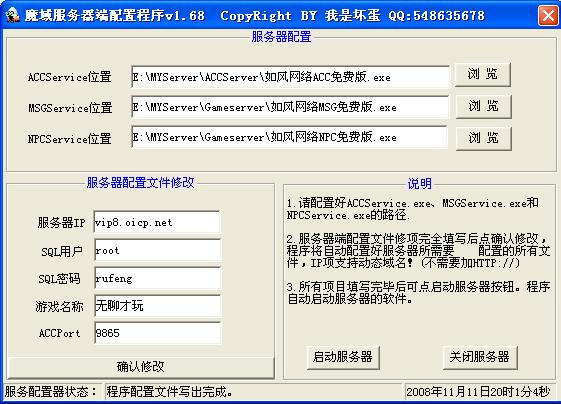Edit the ACCPort field showing 9865

(157, 333)
